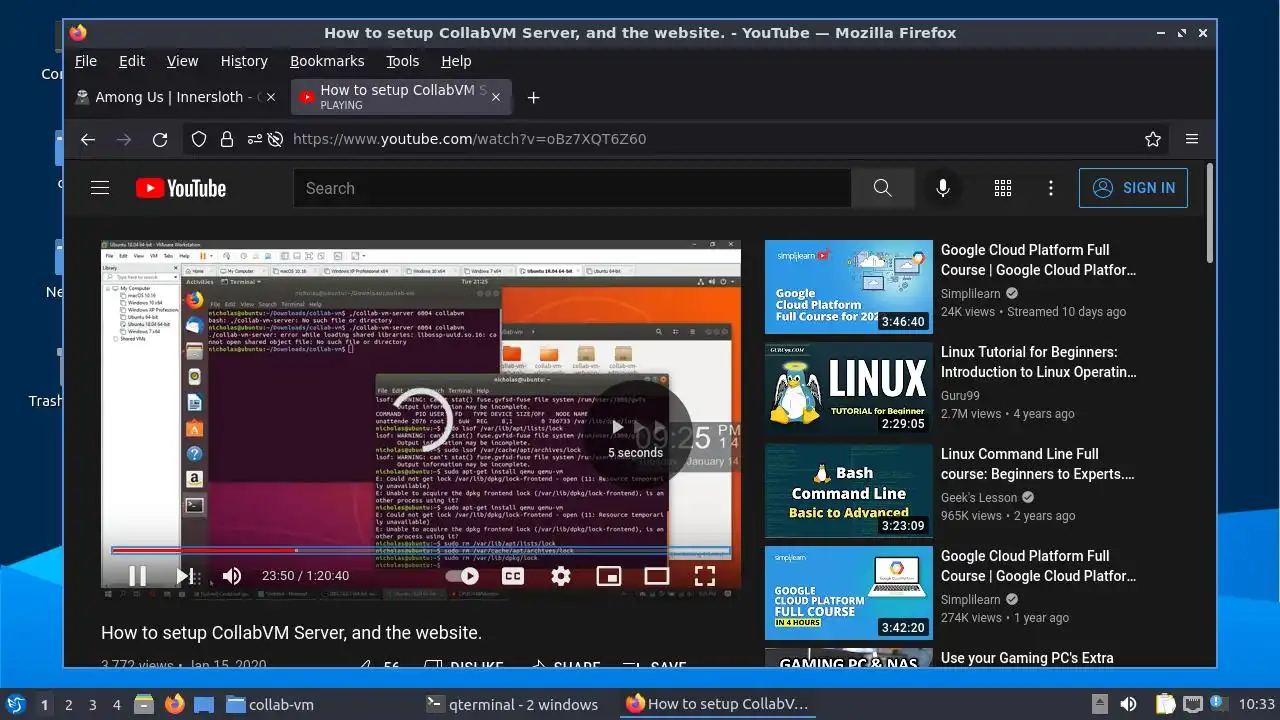Close the Among Us tab
Screen dimensions: 1280x720
point(270,97)
